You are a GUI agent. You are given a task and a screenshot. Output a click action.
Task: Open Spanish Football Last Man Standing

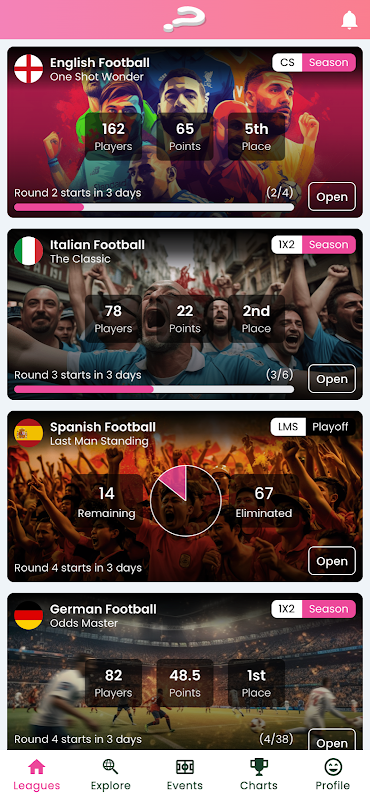click(x=332, y=561)
